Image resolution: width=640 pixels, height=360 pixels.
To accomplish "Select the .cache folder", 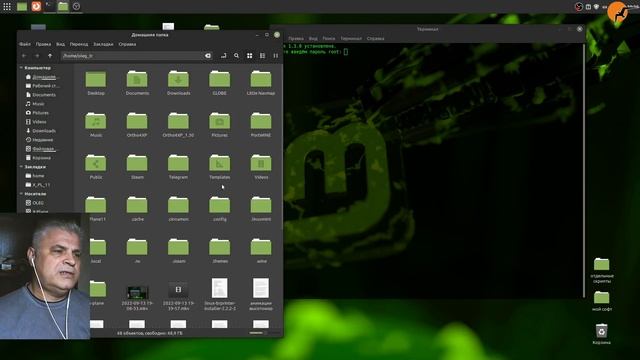I will [137, 205].
